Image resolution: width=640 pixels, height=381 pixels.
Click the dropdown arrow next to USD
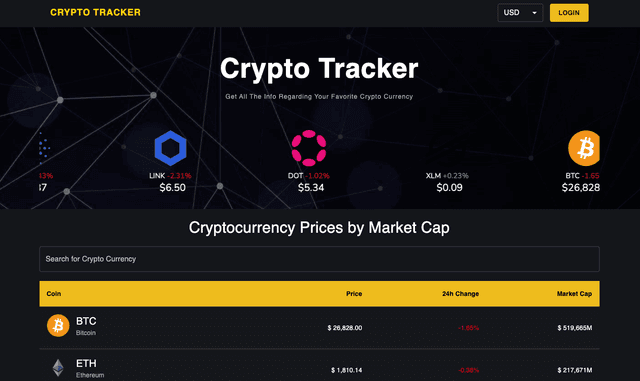[x=534, y=13]
